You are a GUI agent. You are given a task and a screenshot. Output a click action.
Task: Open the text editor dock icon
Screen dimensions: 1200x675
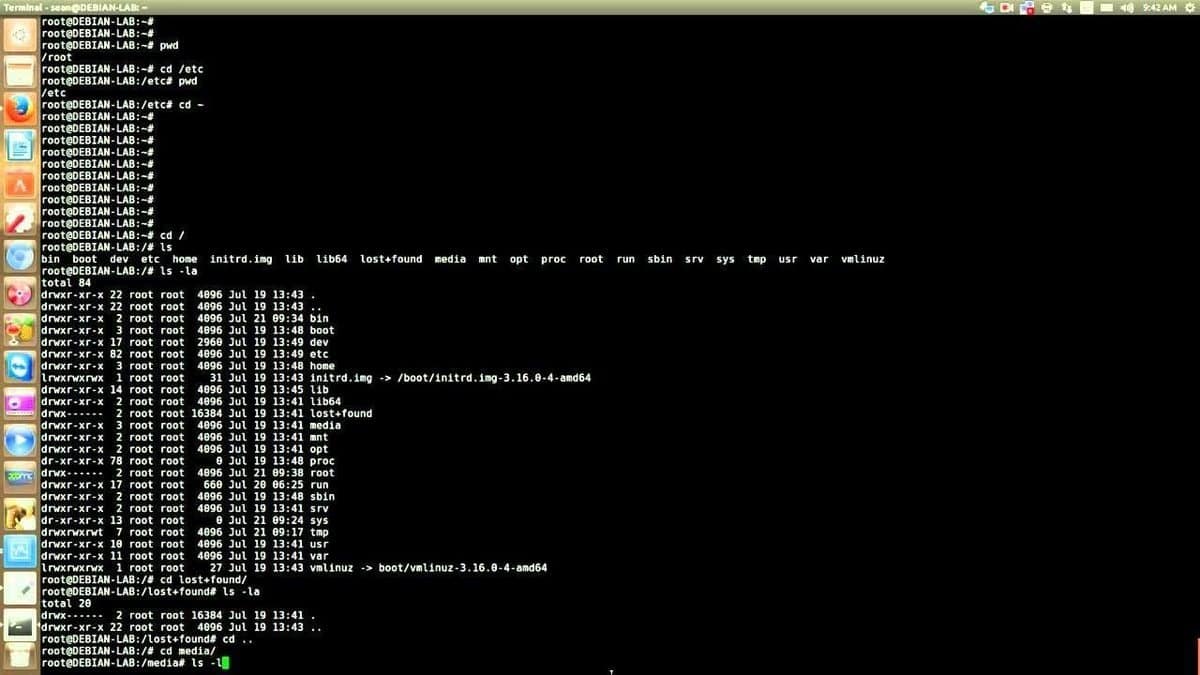pos(18,145)
